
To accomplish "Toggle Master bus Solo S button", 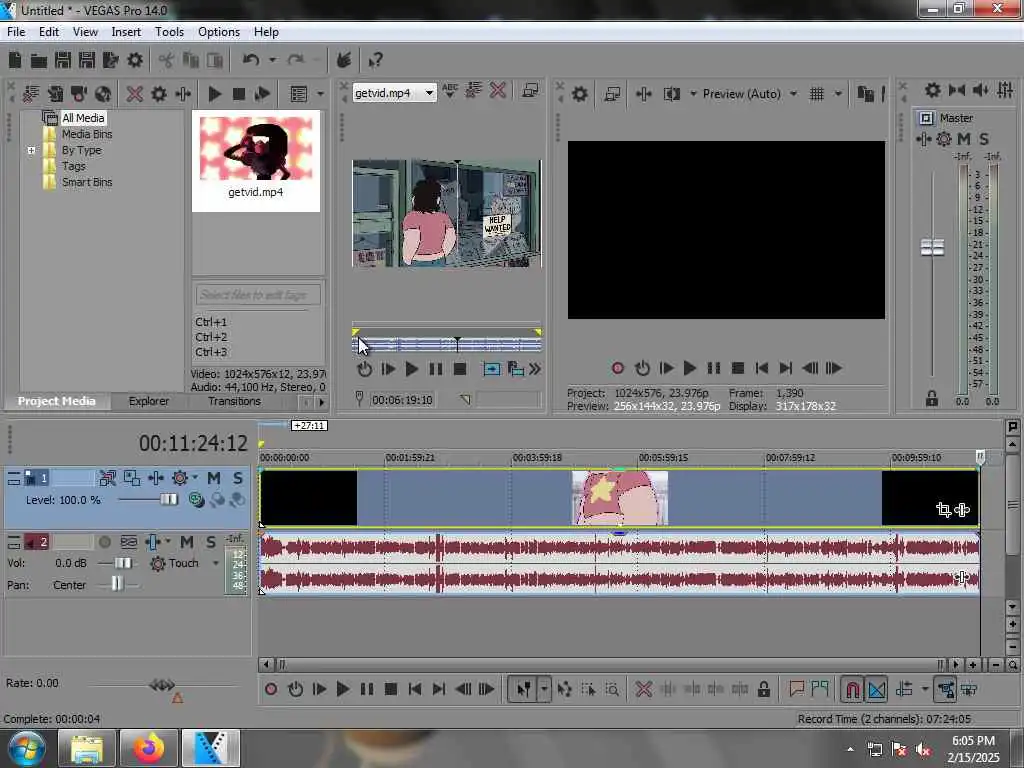I will click(x=984, y=138).
